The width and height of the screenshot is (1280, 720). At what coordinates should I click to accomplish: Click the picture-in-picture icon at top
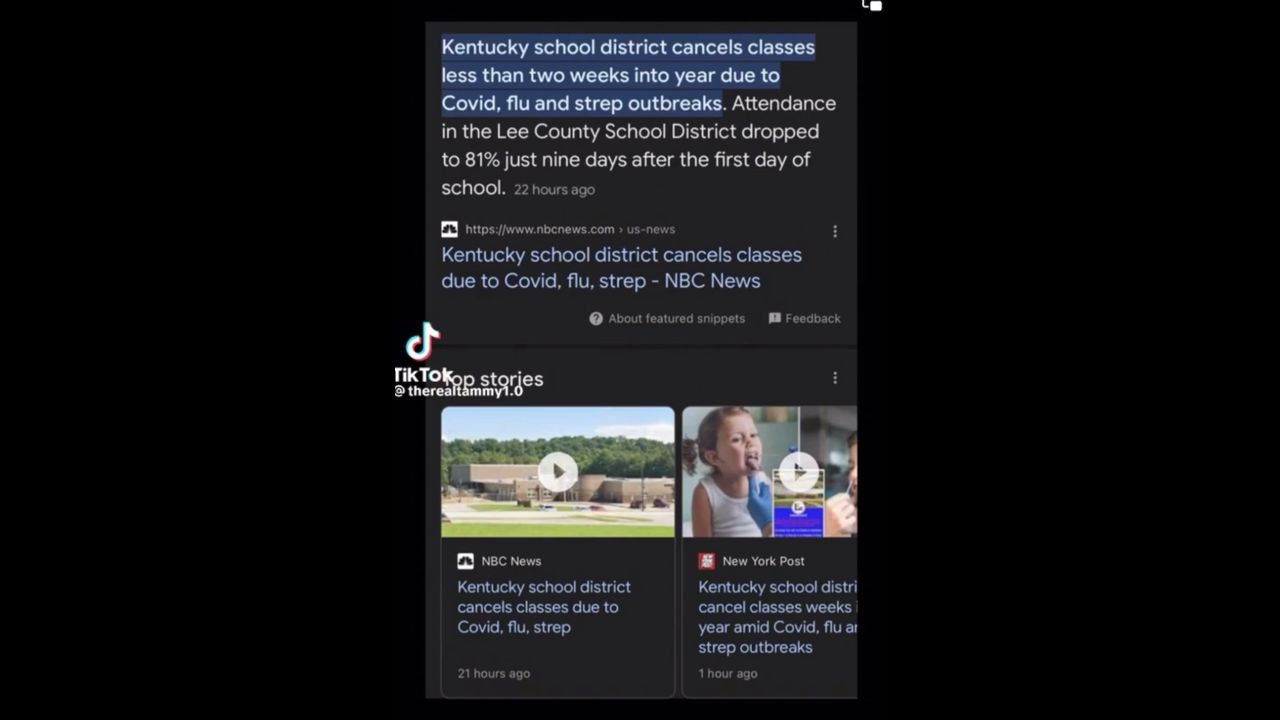point(872,5)
